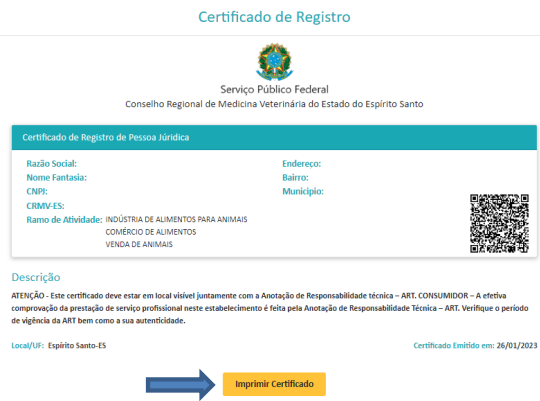
Task: Click the Ramo de Atividade label
Action: pyautogui.click(x=64, y=220)
